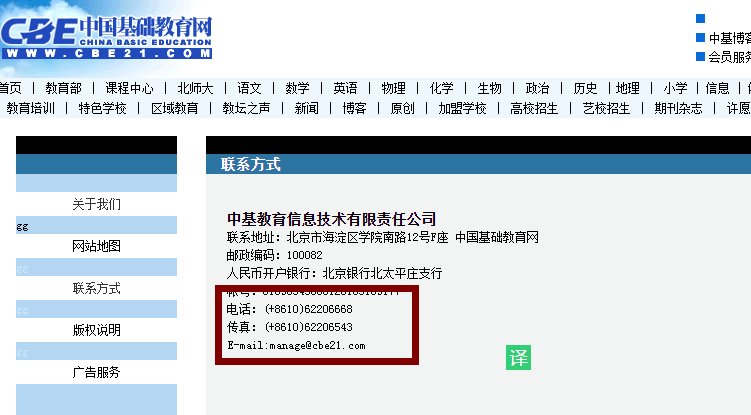The image size is (751, 415).
Task: Open 特色学校 link
Action: (x=102, y=108)
